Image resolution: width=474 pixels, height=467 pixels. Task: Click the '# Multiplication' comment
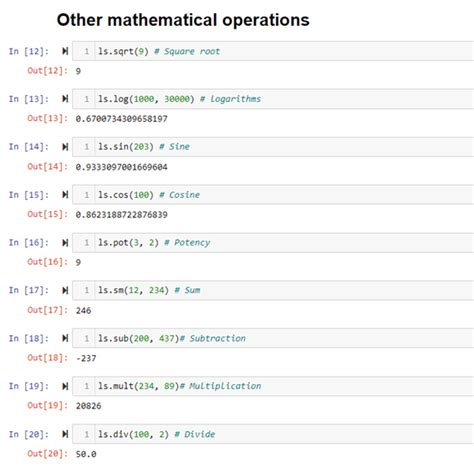tap(220, 386)
